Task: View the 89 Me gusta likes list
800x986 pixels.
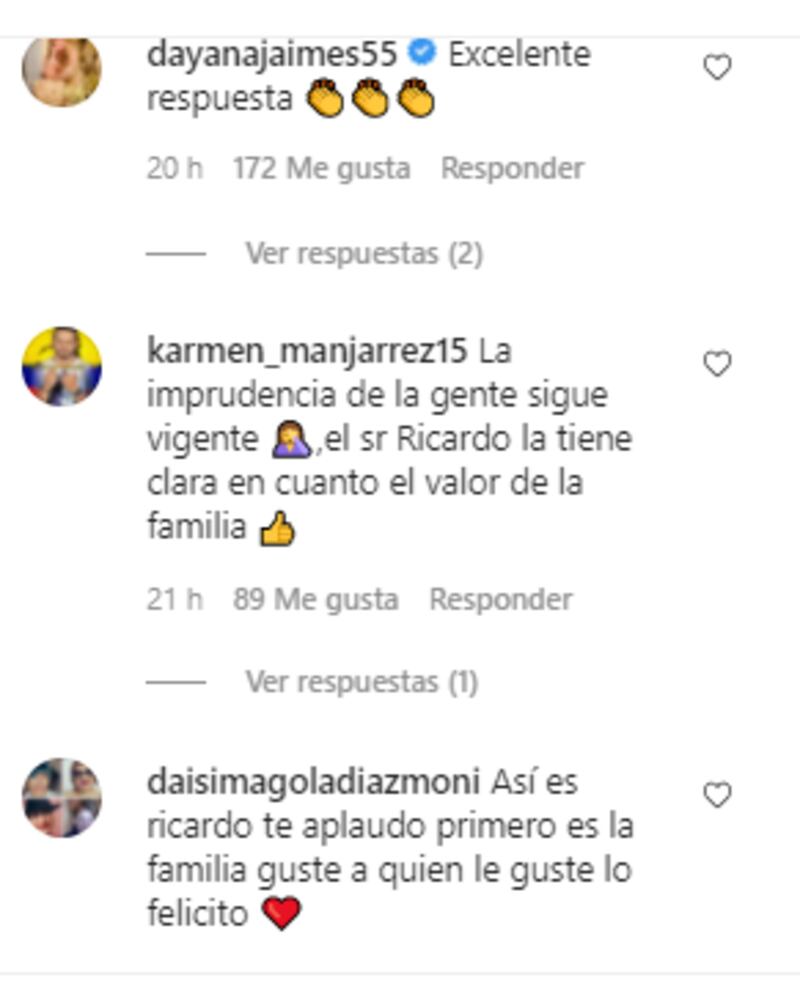Action: click(x=316, y=599)
